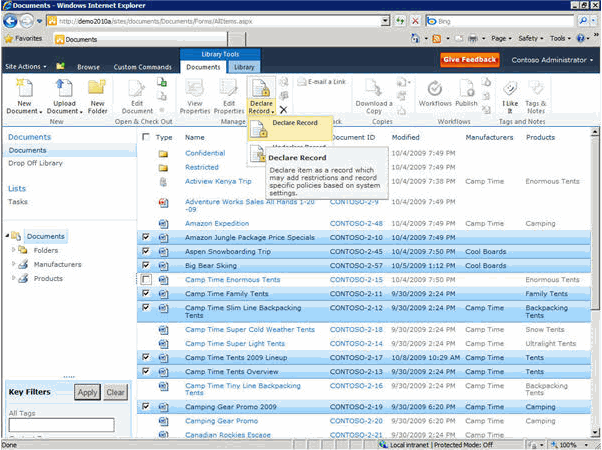Open the Drop Off Library link
Screen dimensions: 602x450
(35, 163)
